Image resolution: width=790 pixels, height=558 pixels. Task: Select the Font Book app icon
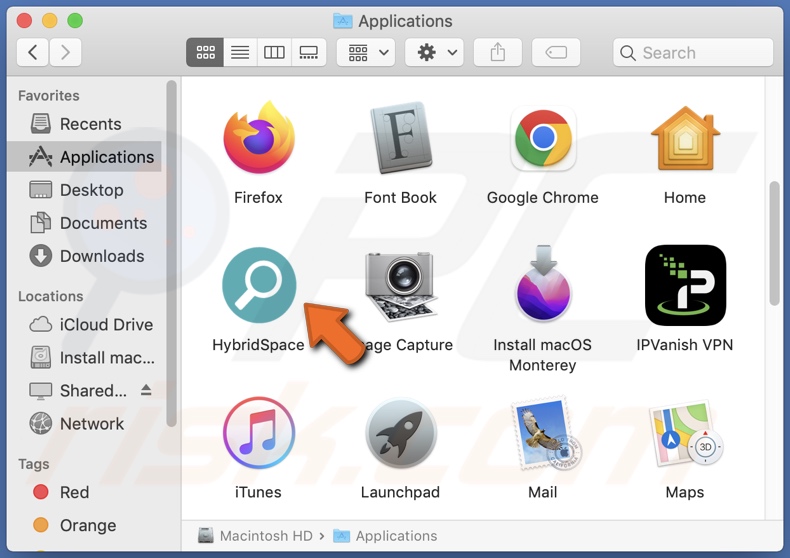(x=401, y=137)
